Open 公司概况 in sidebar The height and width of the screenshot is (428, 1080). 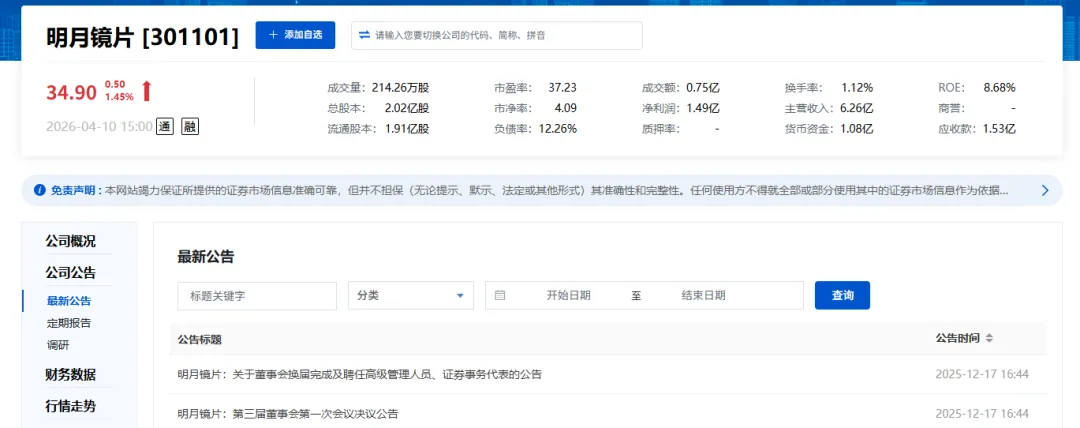71,242
